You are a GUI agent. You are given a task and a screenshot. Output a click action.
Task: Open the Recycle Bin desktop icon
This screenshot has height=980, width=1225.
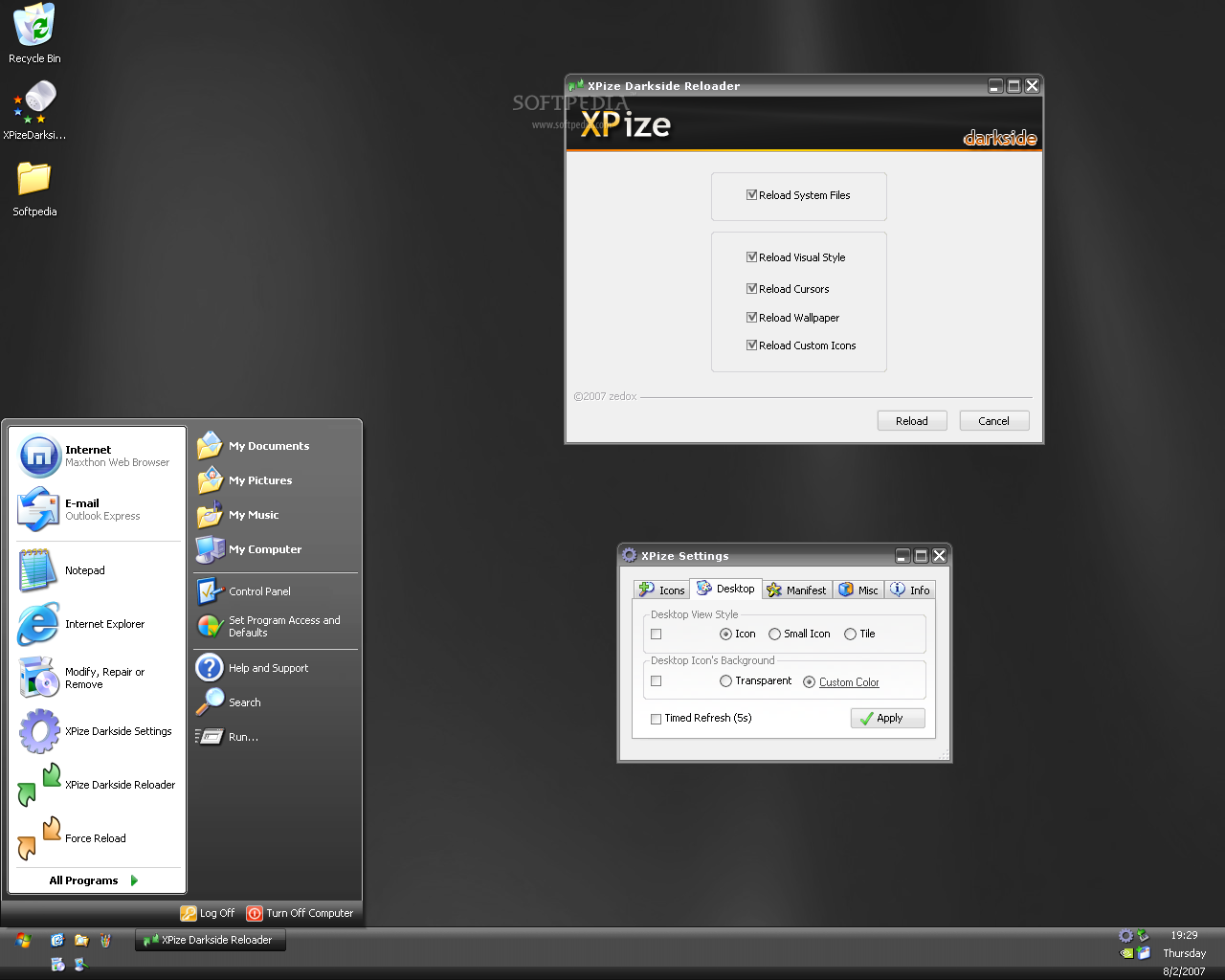(34, 33)
